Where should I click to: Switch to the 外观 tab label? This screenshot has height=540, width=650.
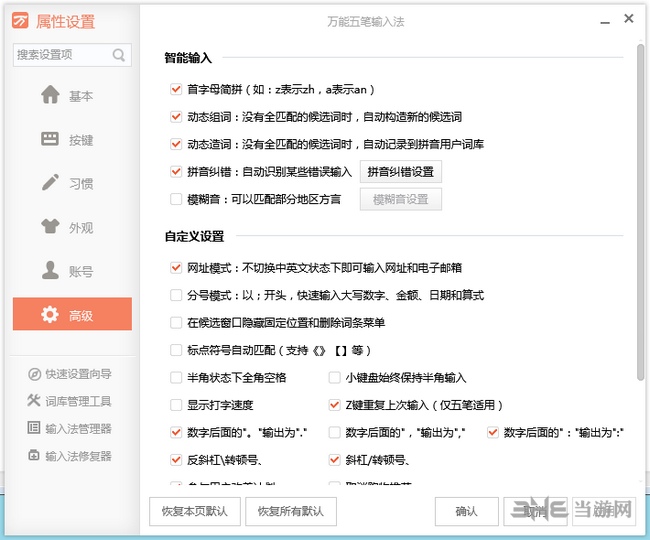coord(81,228)
